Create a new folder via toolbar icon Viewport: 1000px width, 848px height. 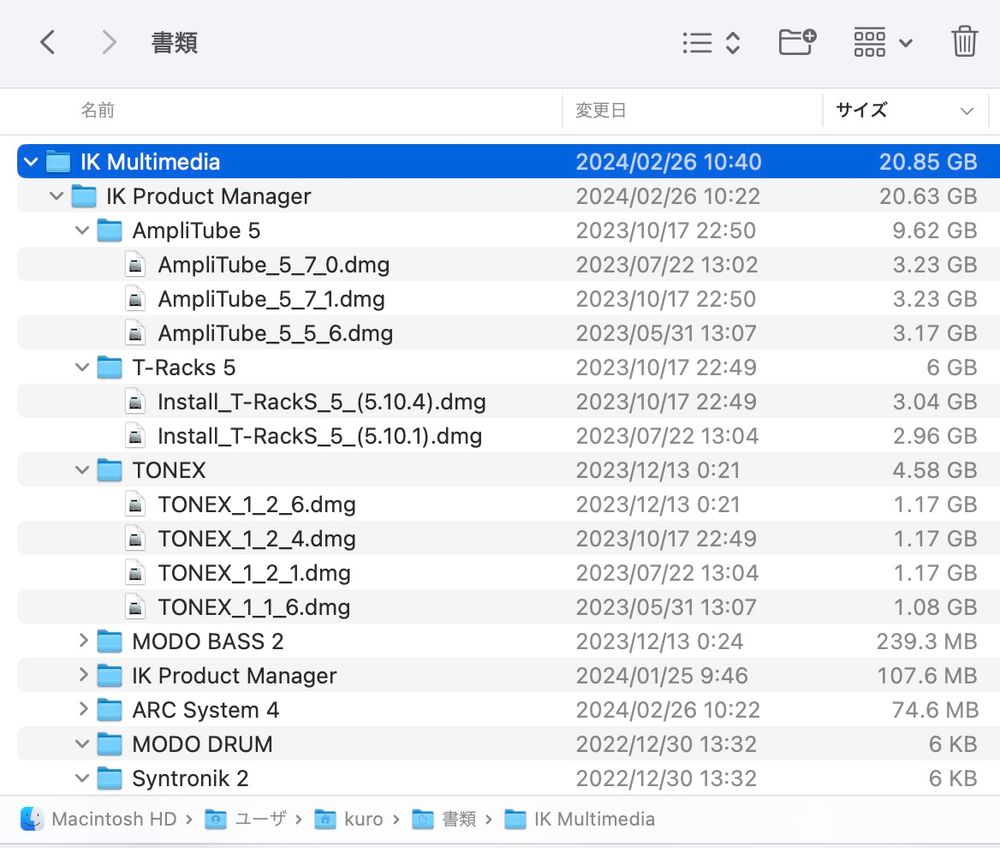(x=797, y=43)
